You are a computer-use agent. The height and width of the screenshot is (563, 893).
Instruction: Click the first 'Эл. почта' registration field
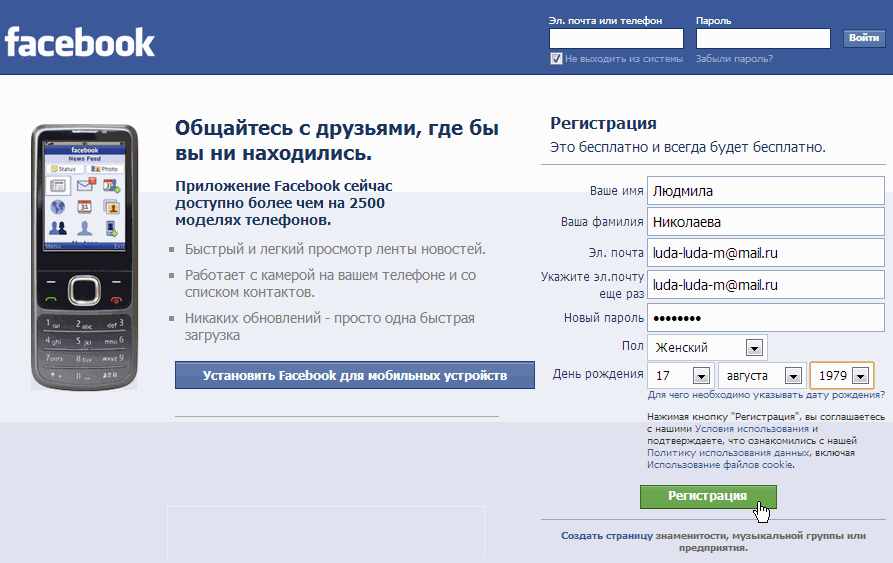[765, 253]
